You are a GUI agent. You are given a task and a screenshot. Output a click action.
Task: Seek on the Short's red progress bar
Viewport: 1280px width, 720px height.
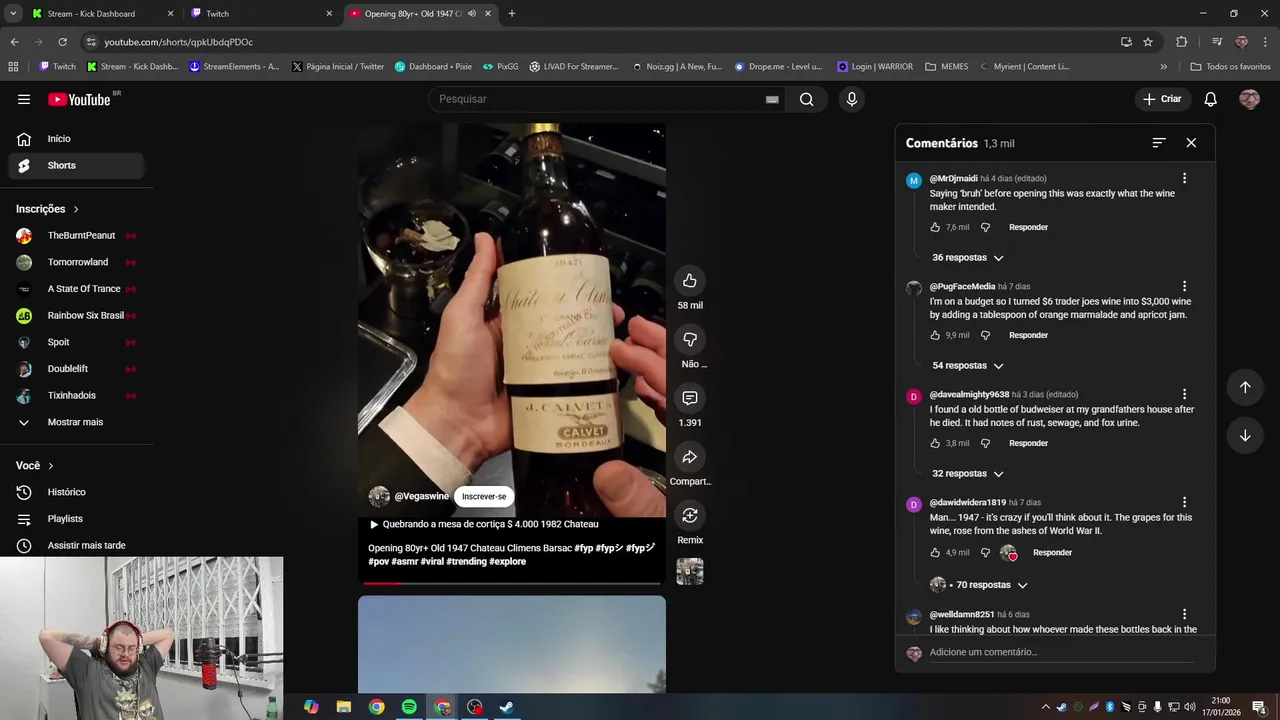click(511, 583)
